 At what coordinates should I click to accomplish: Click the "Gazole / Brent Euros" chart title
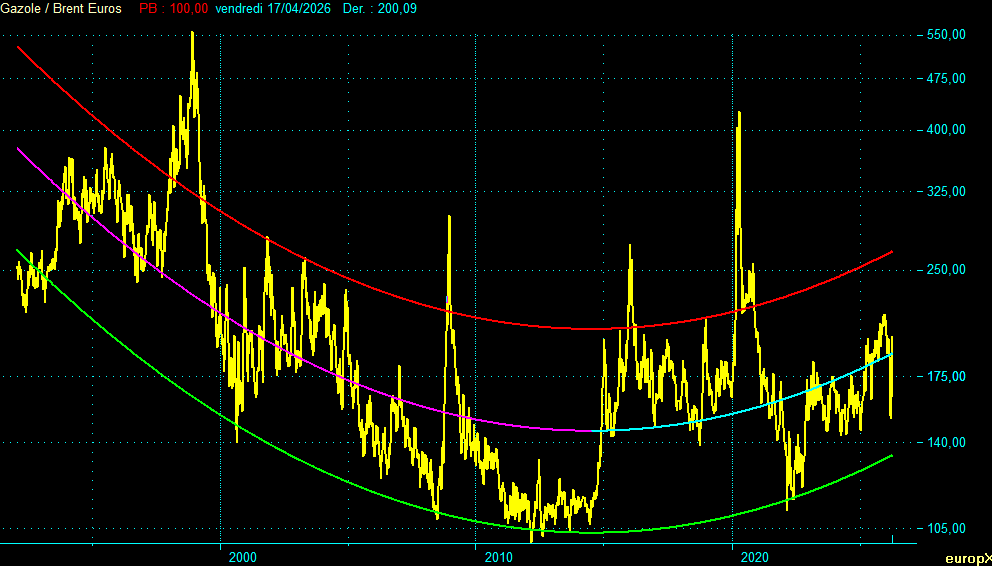(x=62, y=9)
